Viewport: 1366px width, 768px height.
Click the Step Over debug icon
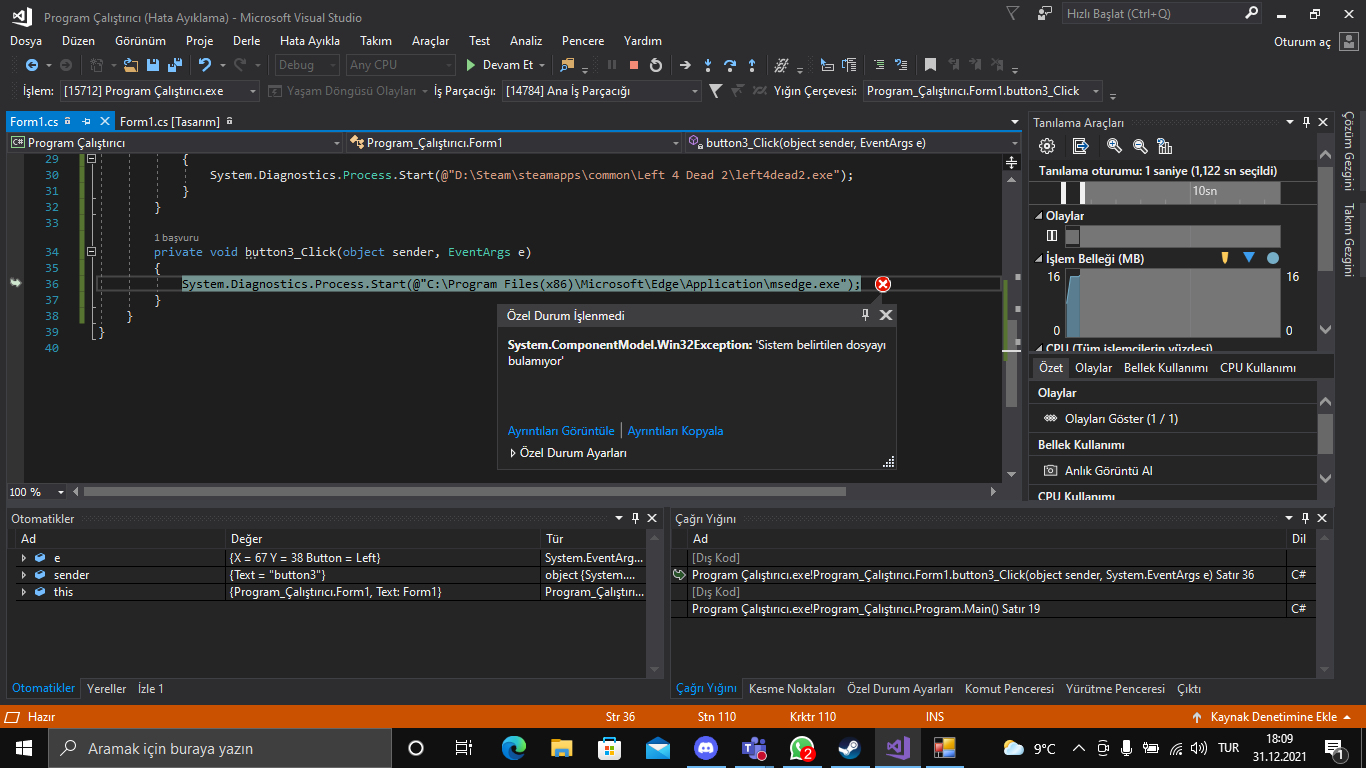(x=730, y=65)
